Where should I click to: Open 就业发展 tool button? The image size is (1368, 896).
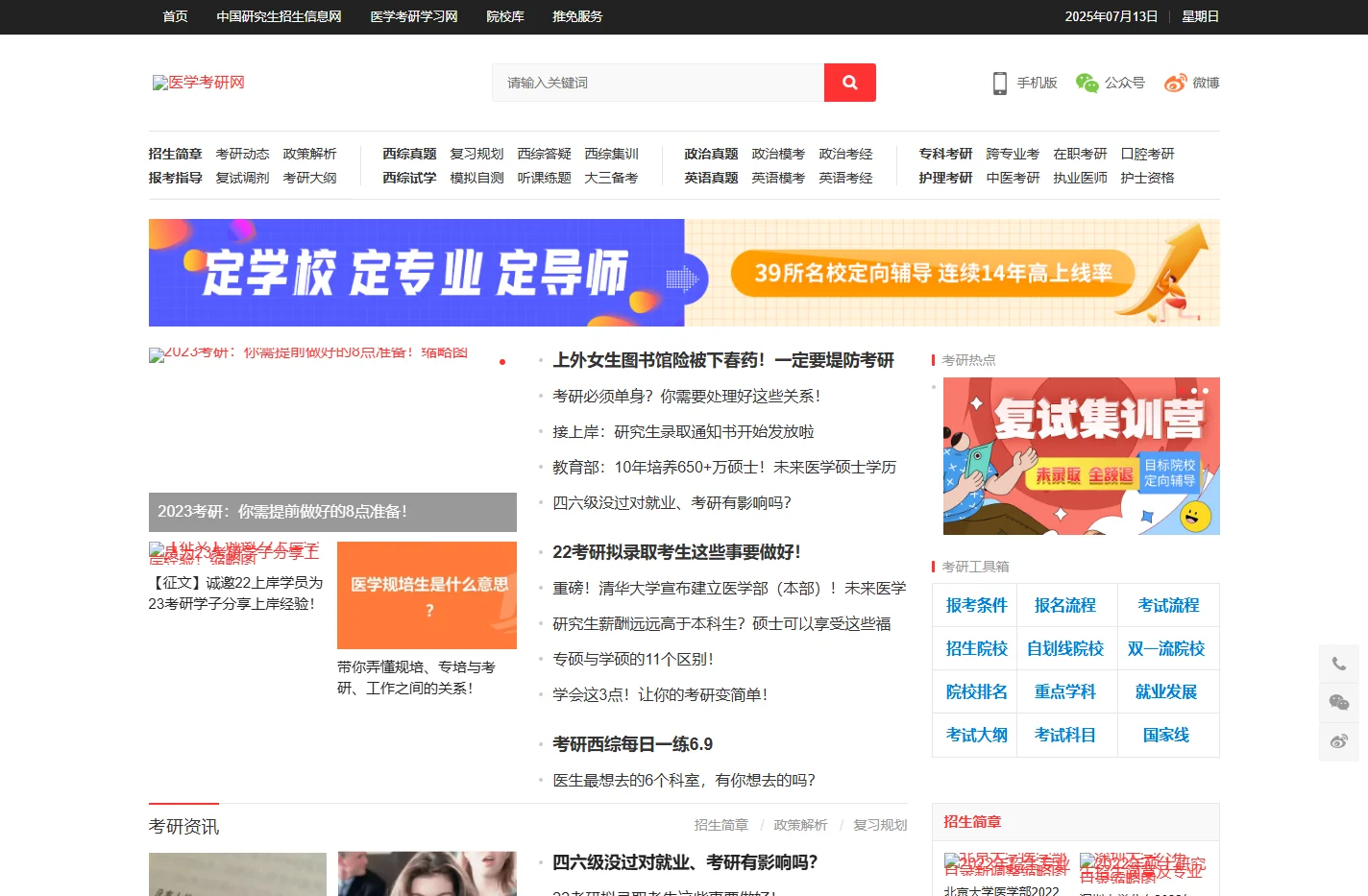1165,691
